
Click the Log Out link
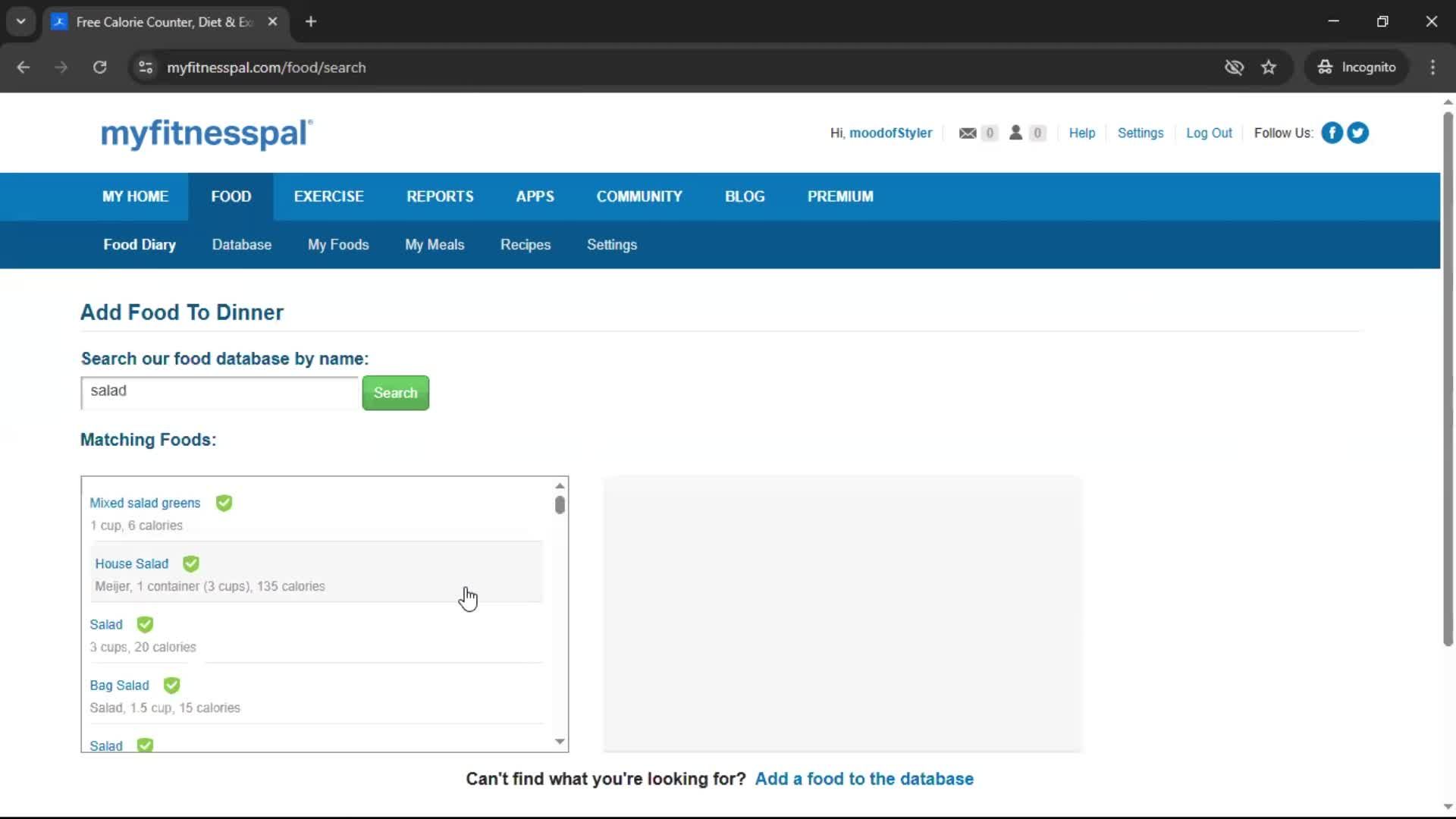tap(1209, 133)
